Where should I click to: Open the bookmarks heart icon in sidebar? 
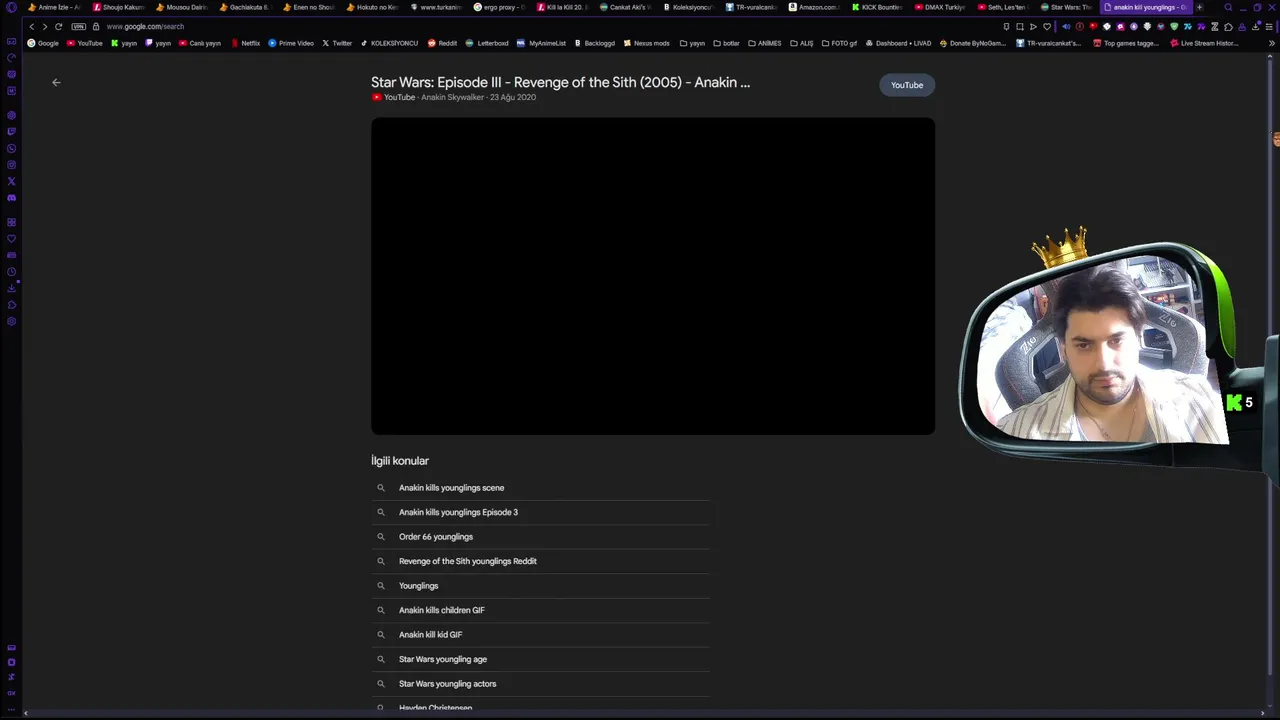(x=12, y=238)
